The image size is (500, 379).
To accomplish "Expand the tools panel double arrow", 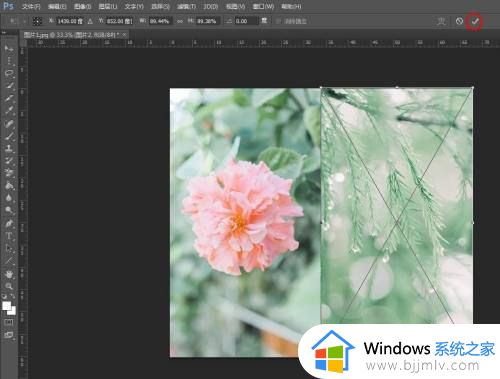I will pos(4,33).
